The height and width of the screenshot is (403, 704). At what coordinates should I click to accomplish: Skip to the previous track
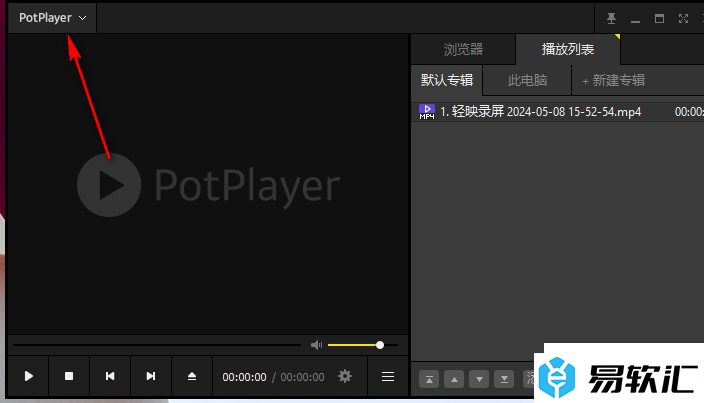[x=110, y=376]
